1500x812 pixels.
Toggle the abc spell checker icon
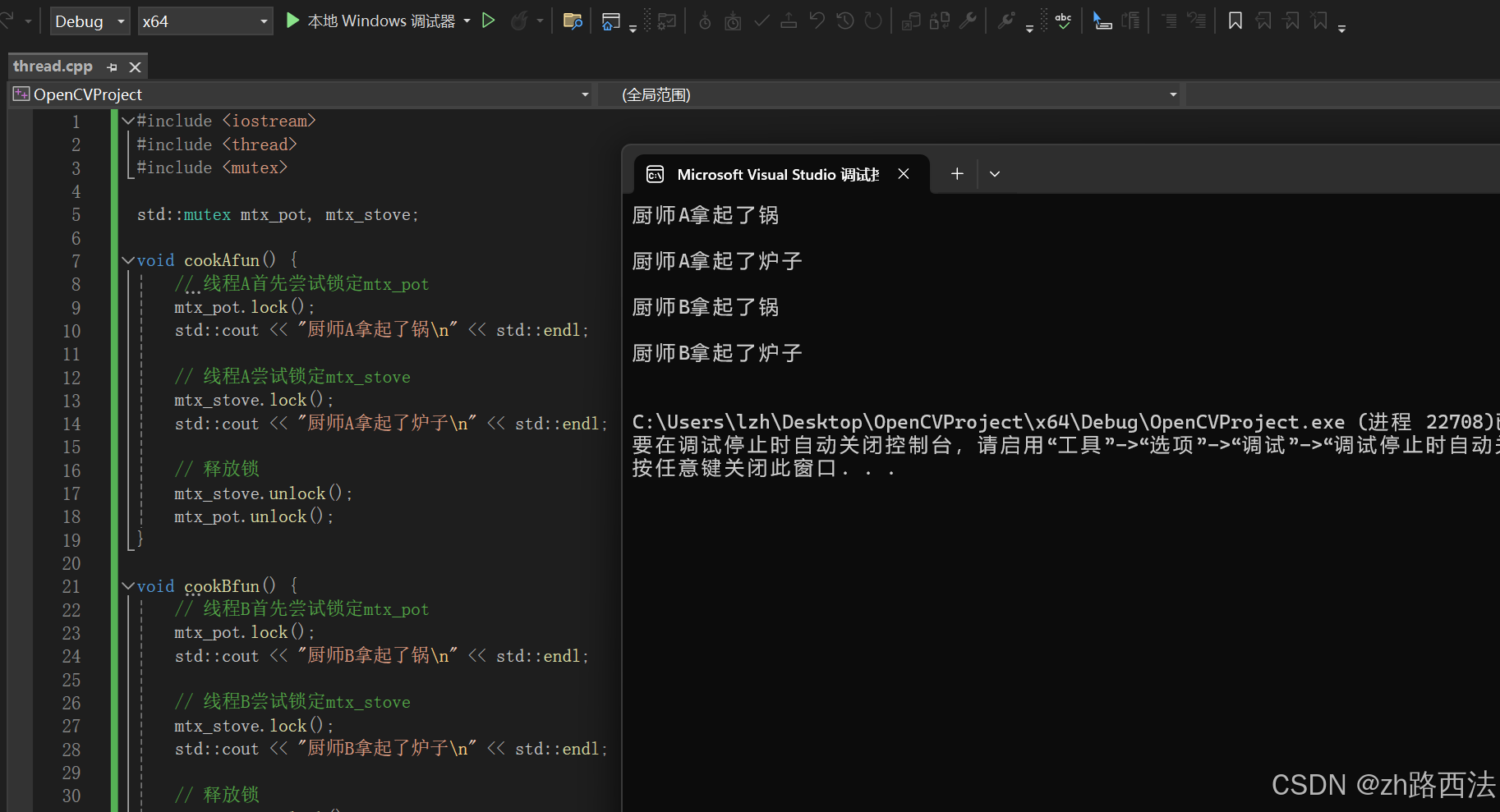(1063, 21)
